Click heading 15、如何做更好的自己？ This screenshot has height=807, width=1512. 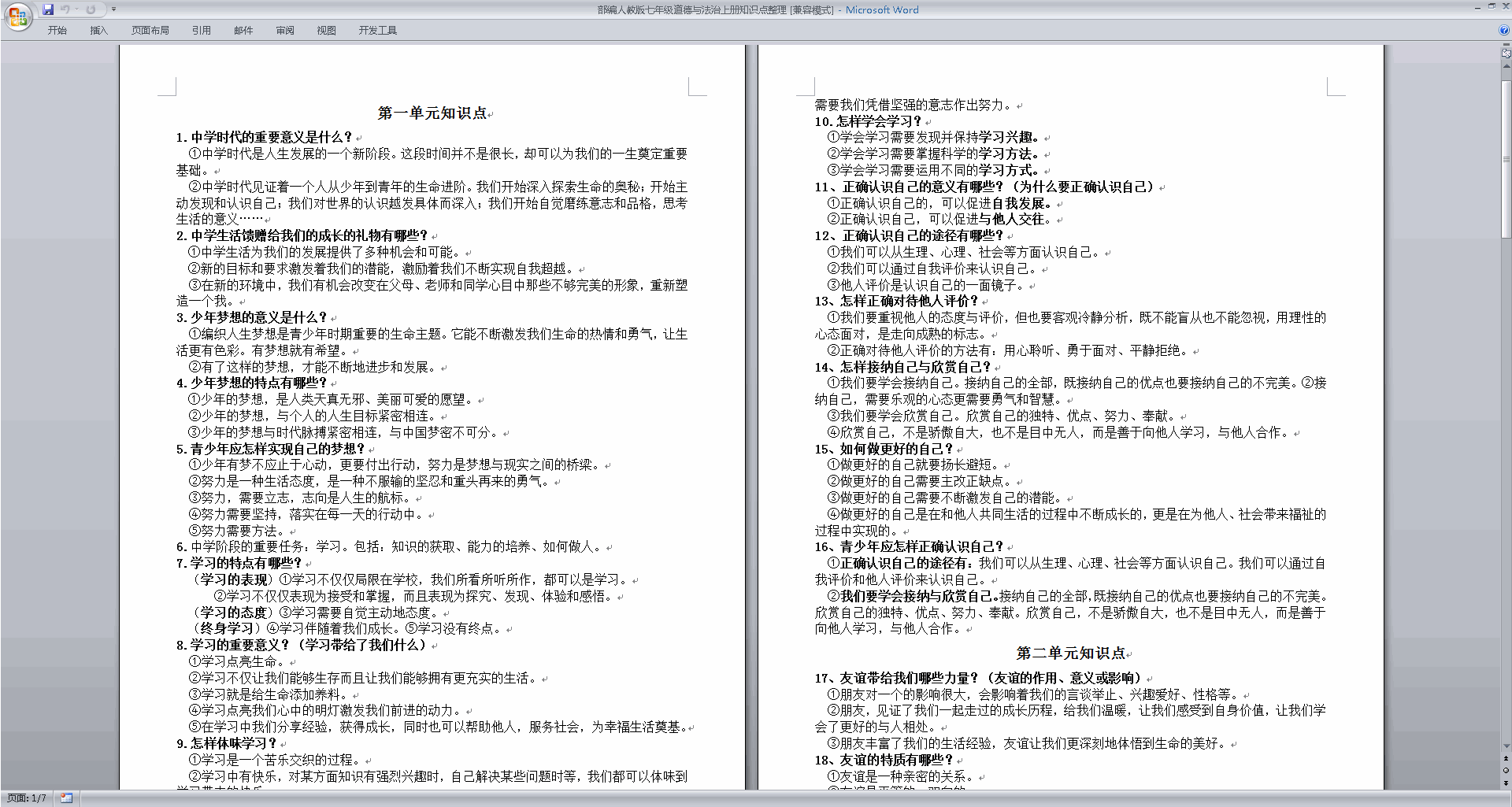click(884, 449)
